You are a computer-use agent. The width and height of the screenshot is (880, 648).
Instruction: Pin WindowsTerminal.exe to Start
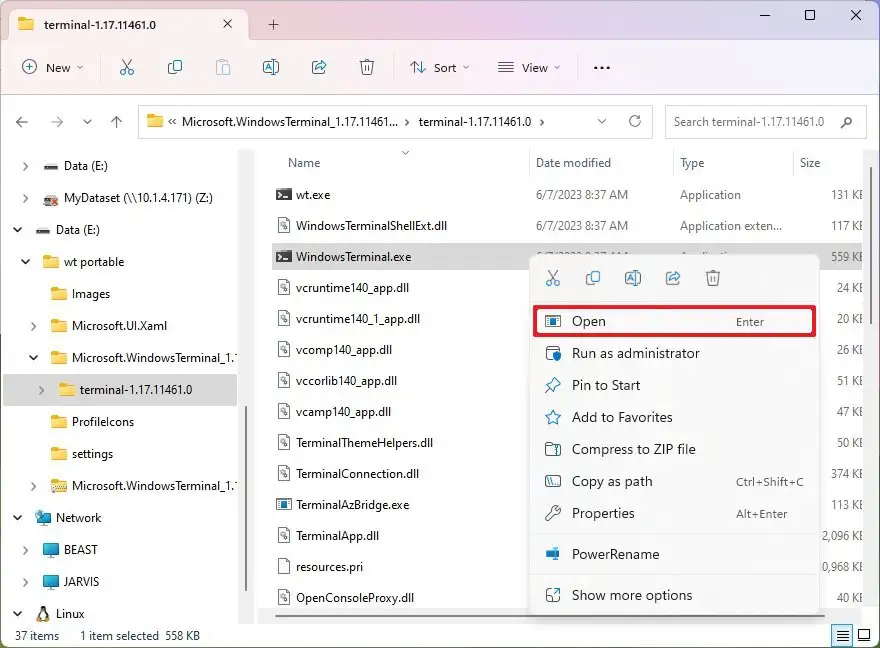[603, 385]
